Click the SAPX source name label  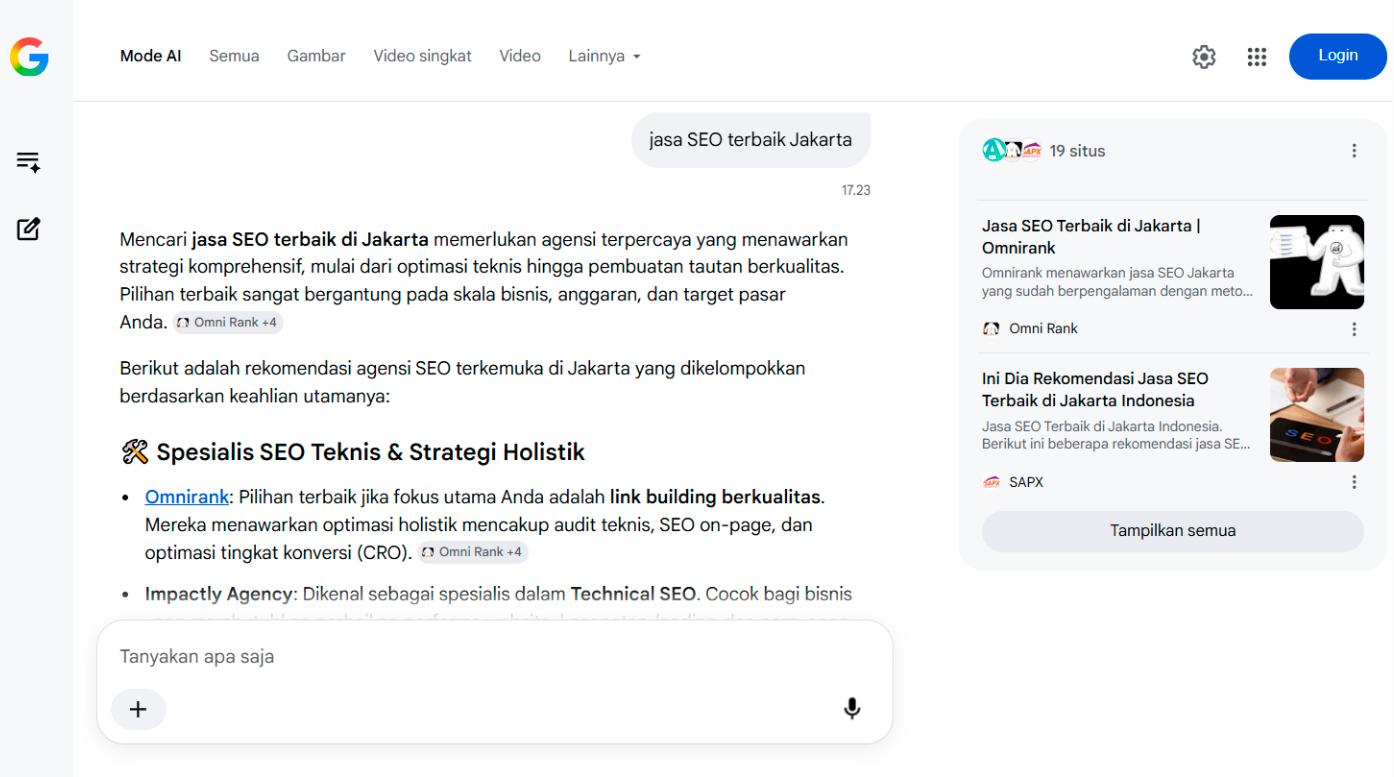pyautogui.click(x=1026, y=482)
